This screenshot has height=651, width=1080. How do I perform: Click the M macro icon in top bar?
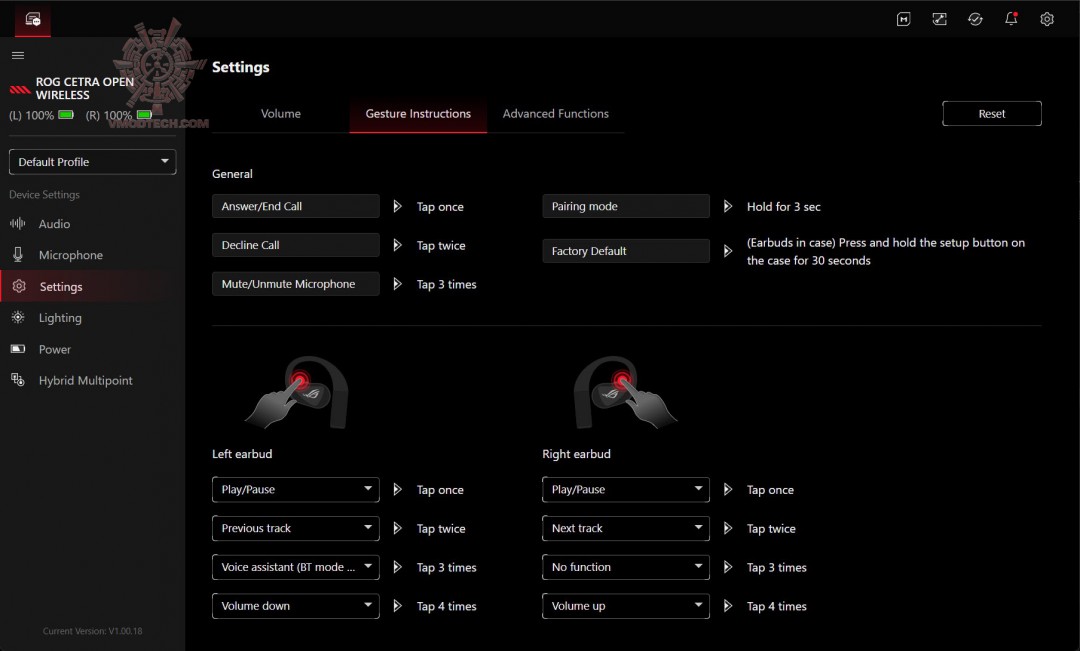[903, 19]
